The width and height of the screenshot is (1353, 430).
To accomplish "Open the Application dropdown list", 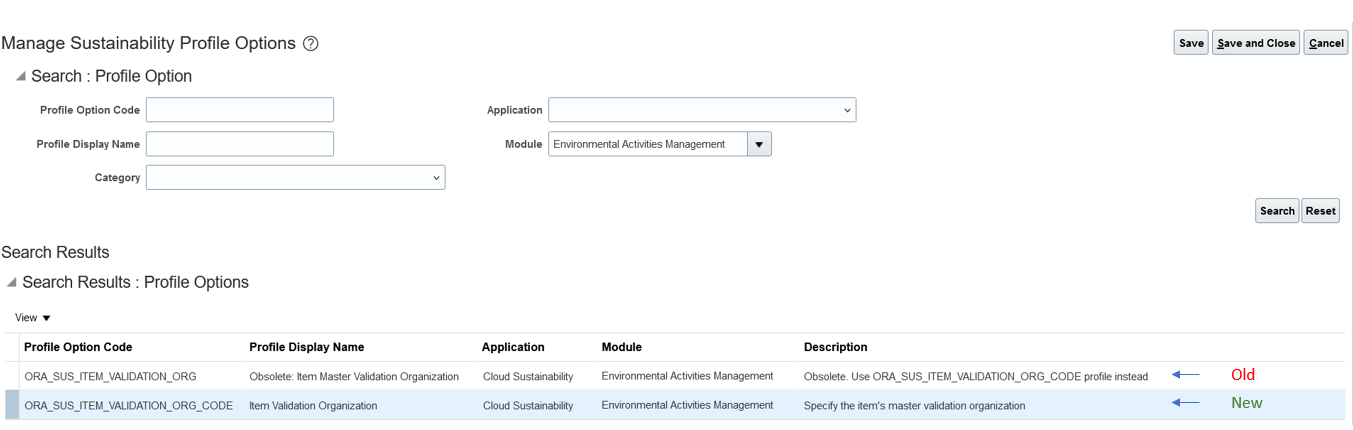I will tap(702, 110).
